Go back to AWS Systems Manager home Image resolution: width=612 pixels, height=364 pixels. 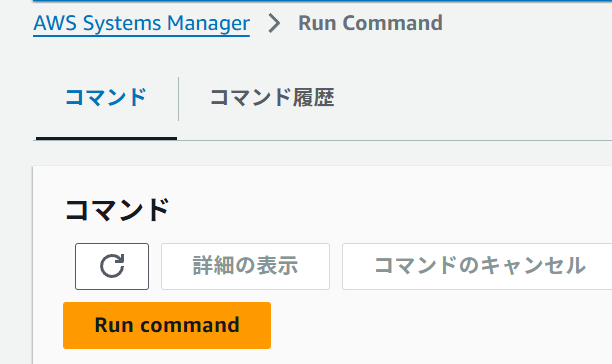(x=141, y=23)
